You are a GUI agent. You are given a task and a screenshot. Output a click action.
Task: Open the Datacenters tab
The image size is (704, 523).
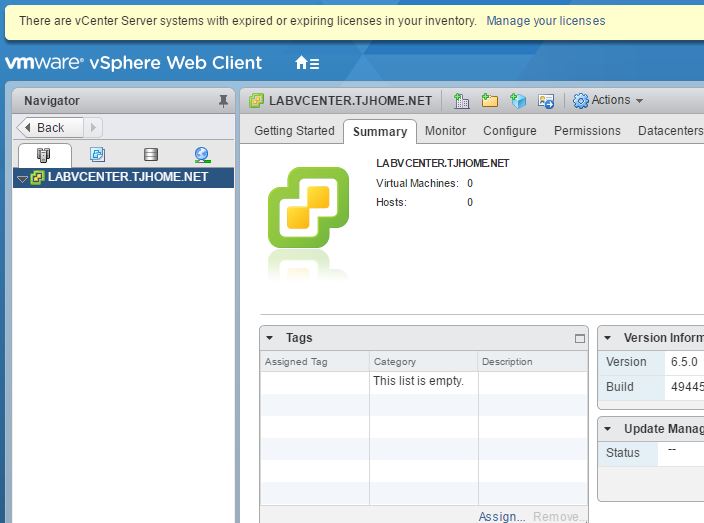point(670,131)
